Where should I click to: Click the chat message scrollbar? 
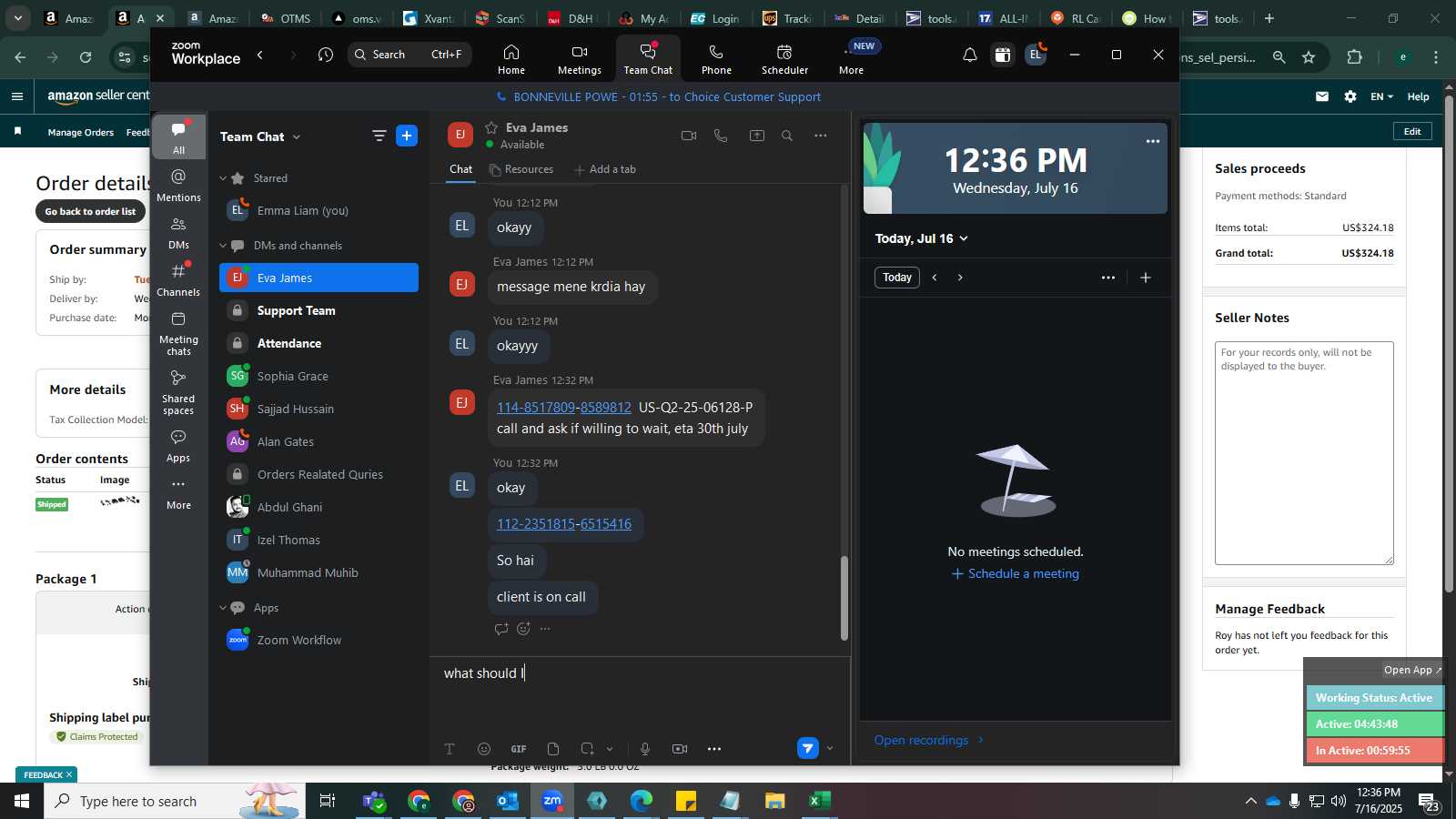844,598
